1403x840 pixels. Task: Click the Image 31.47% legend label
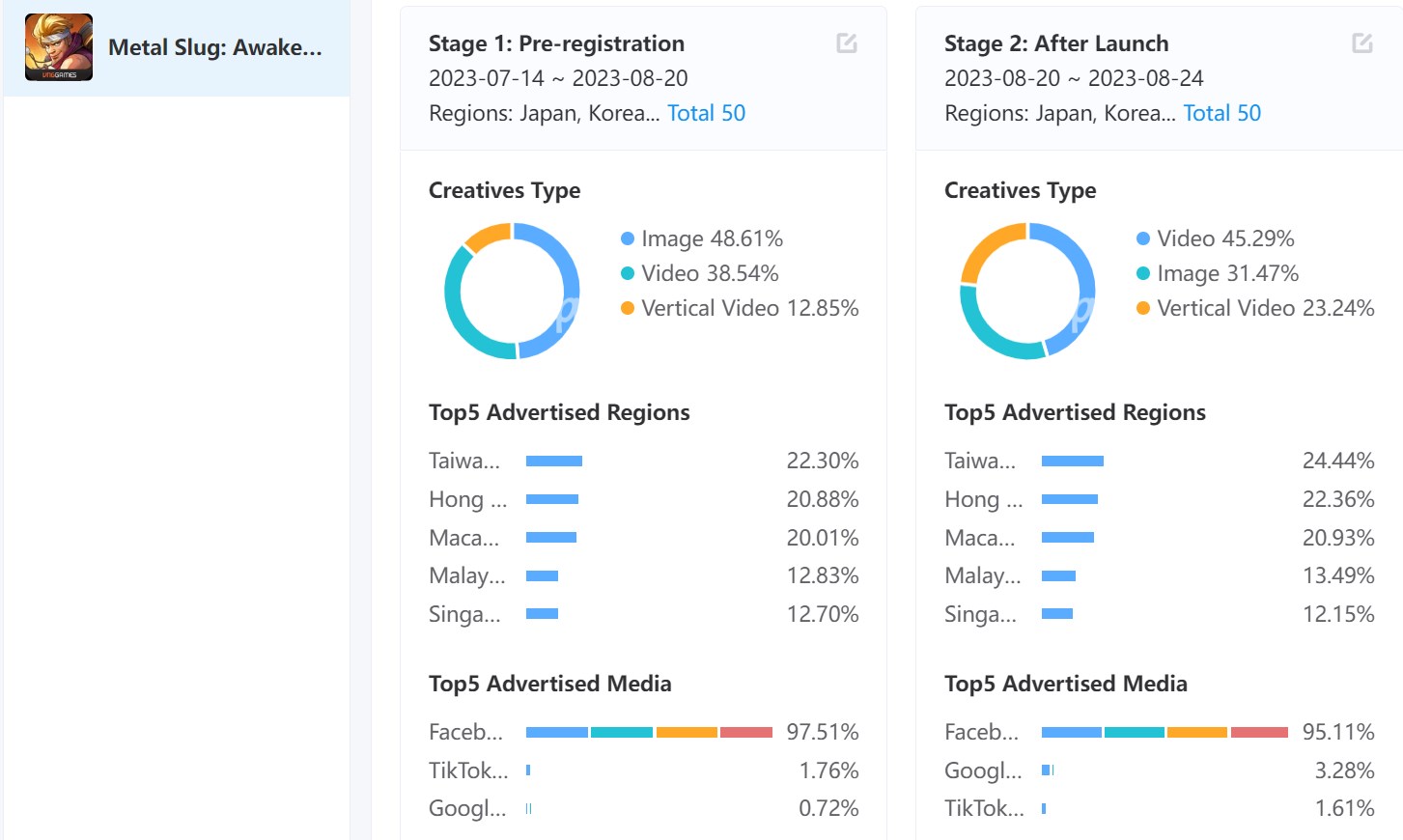point(1227,273)
